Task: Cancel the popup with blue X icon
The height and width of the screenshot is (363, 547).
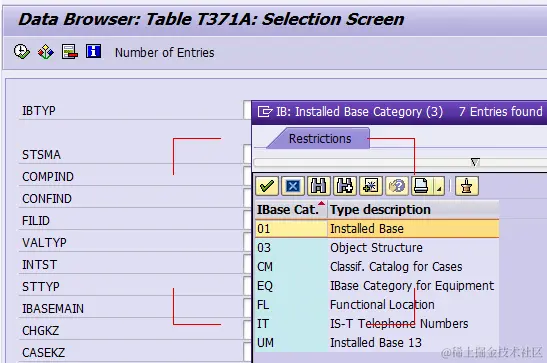Action: (293, 186)
